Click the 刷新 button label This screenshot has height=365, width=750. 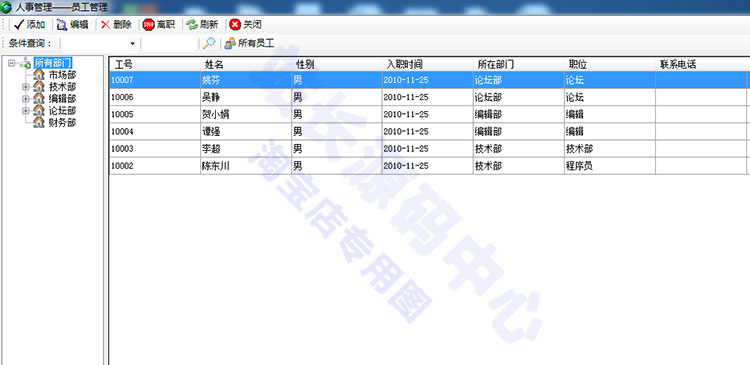point(209,25)
